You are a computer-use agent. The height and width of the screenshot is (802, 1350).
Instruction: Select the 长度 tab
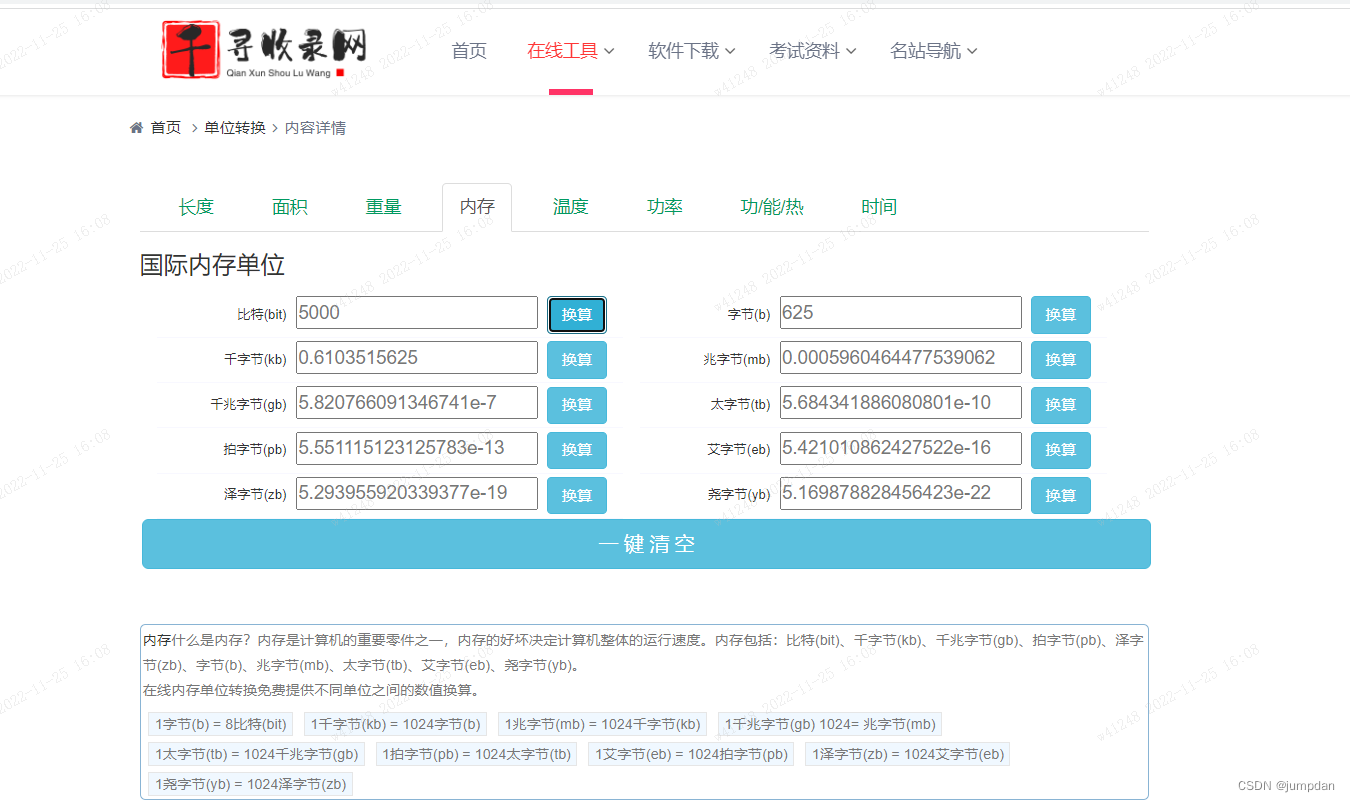[196, 207]
